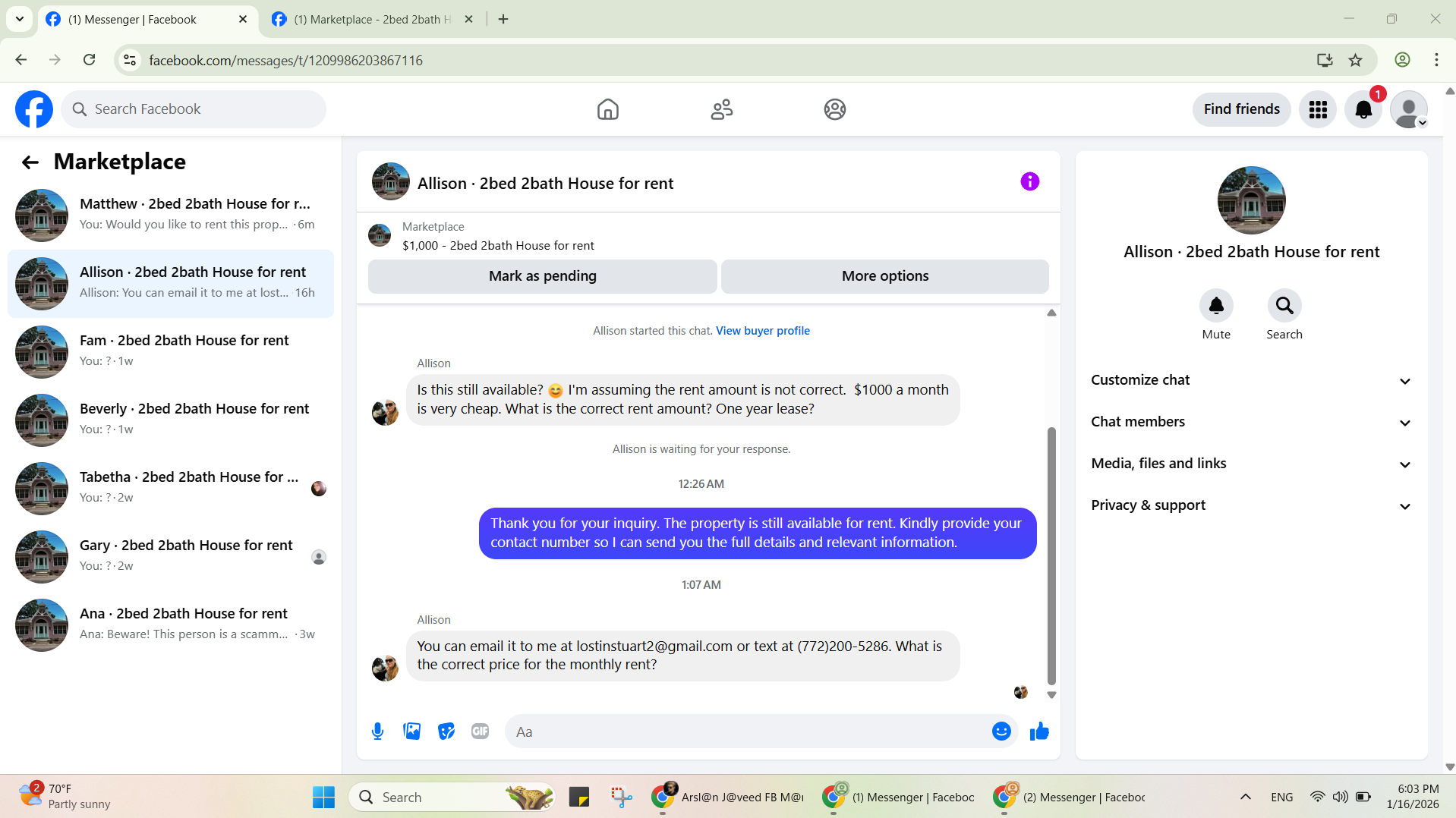Open the emoji picker in message box
1456x818 pixels.
[1001, 731]
